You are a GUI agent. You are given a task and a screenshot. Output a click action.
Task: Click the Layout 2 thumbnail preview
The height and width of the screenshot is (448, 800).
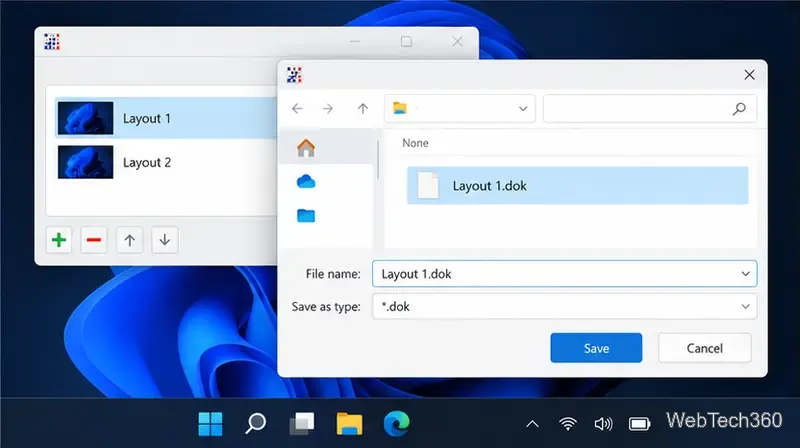point(85,162)
